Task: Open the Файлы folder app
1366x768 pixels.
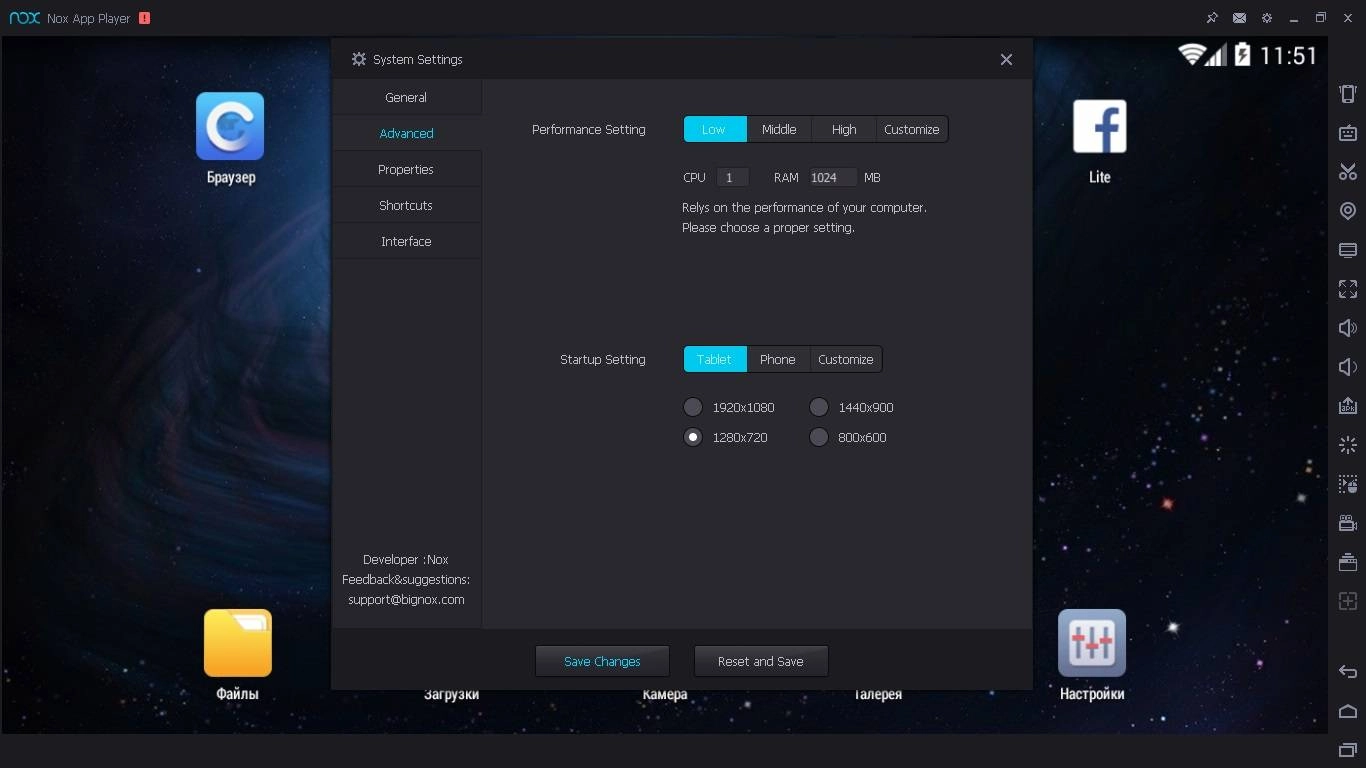Action: click(x=238, y=655)
